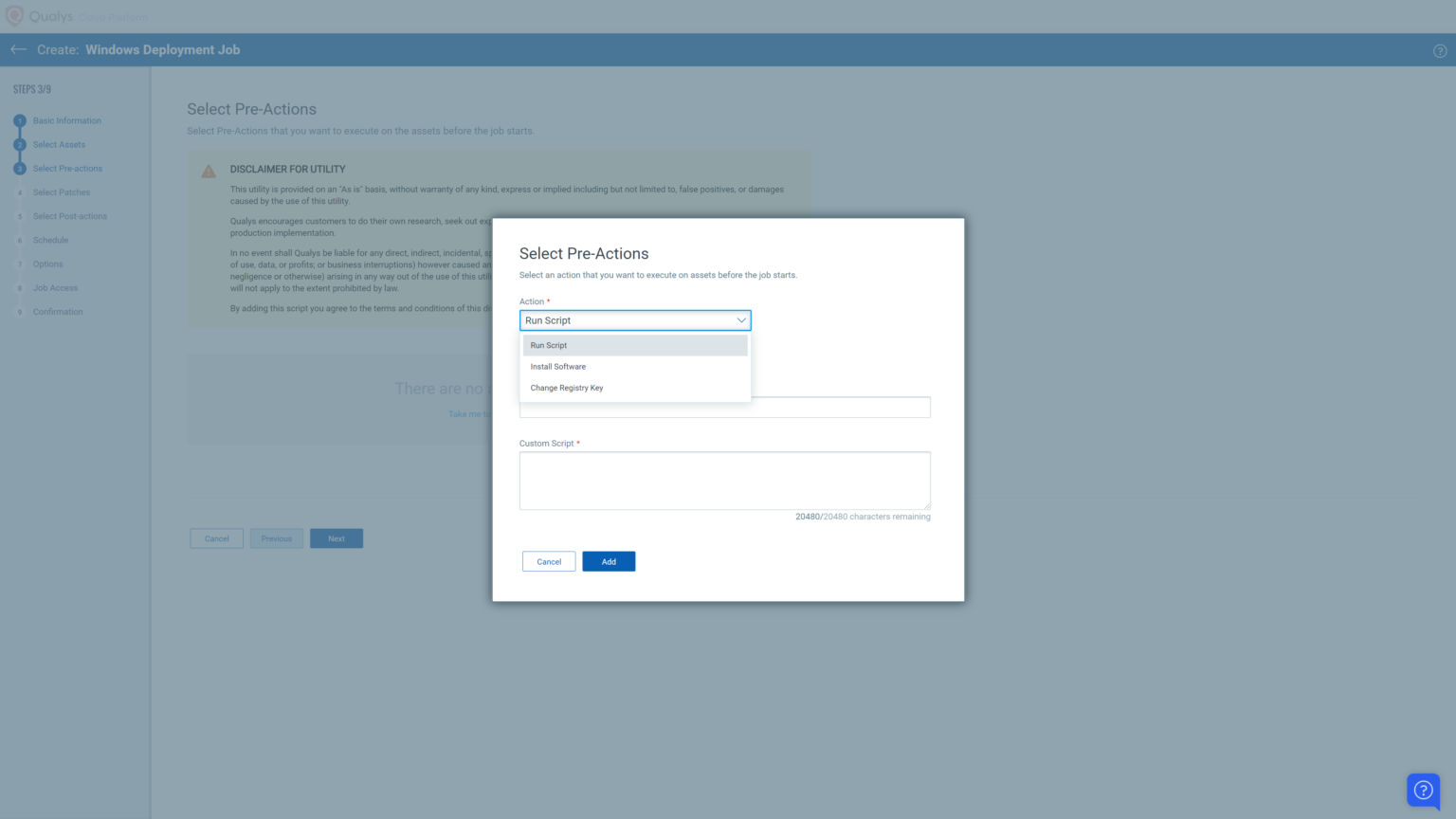Choose the Change Registry Key option
Image resolution: width=1456 pixels, height=819 pixels.
[566, 387]
